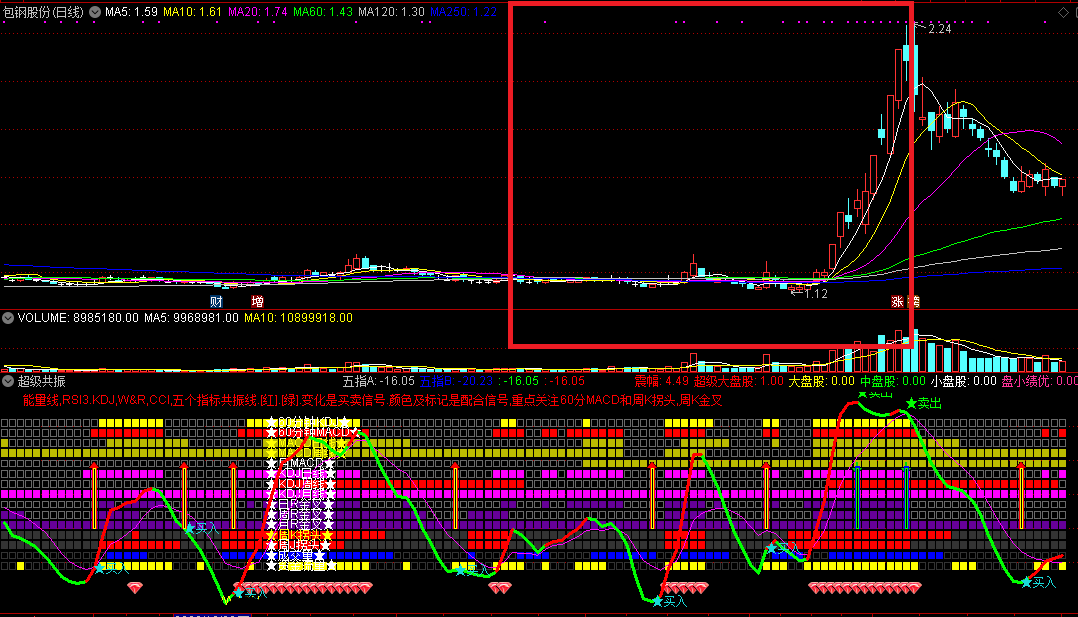This screenshot has width=1078, height=617.
Task: Click the single pink diamond under first 买入
Action: [135, 587]
